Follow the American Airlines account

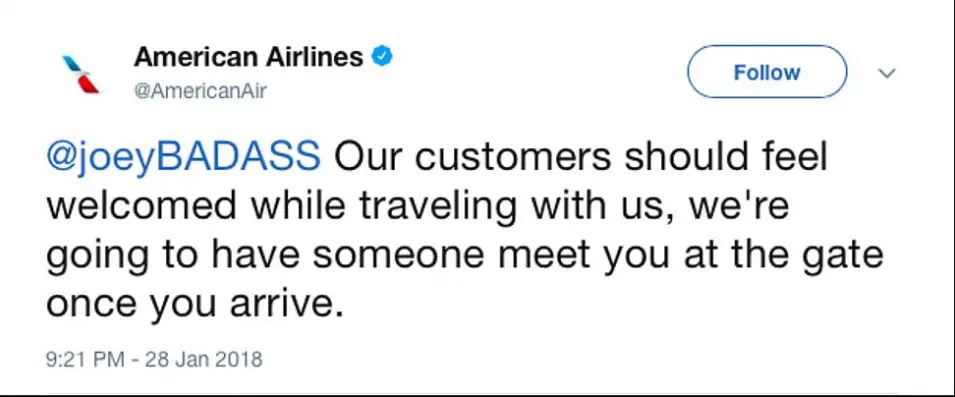point(767,72)
